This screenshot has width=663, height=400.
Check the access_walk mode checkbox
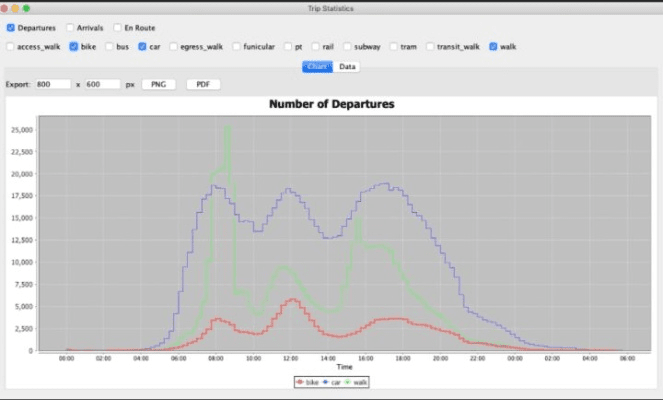point(10,46)
